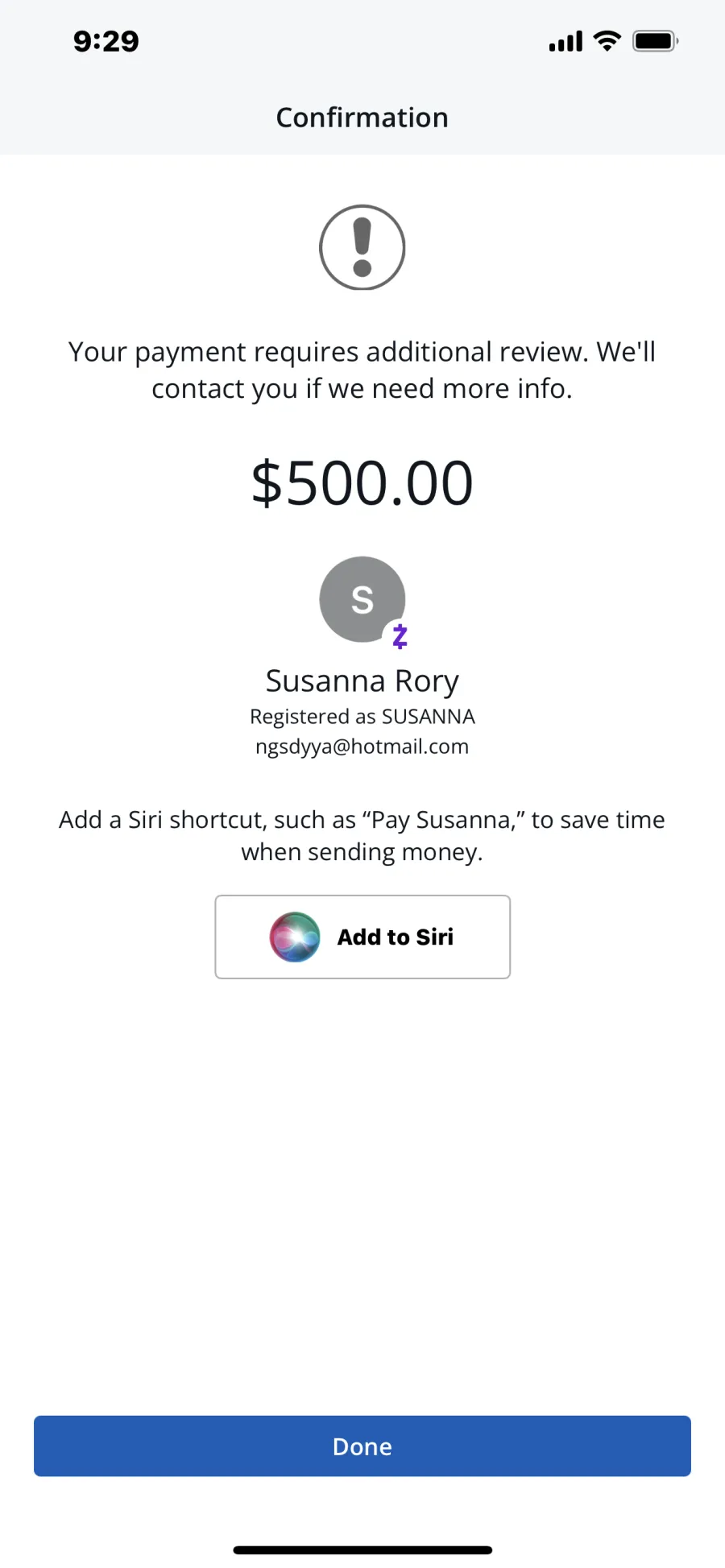
Task: Tap the 9:29 clock in status bar
Action: point(106,41)
